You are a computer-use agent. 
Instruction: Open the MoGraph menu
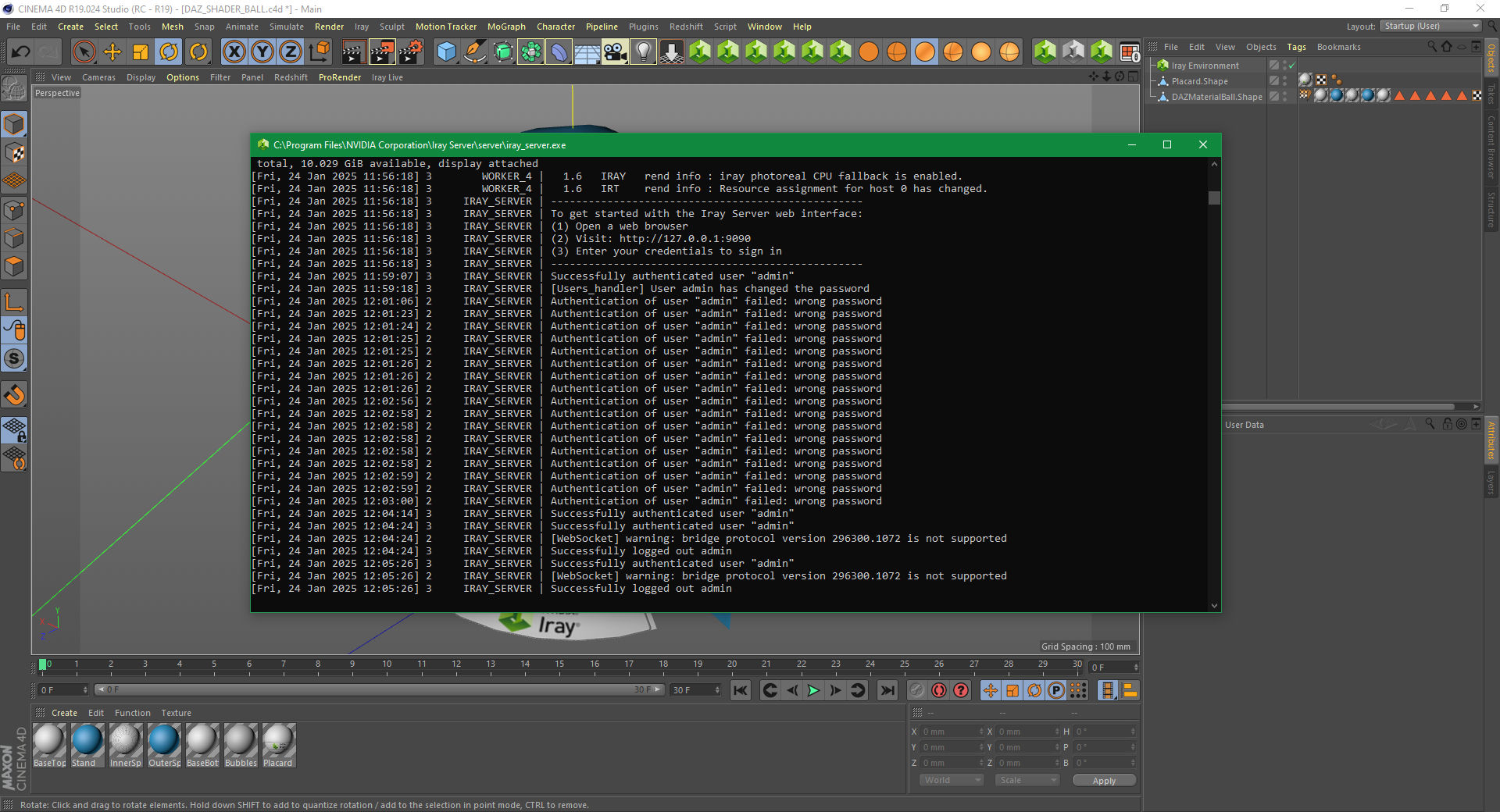[x=506, y=27]
